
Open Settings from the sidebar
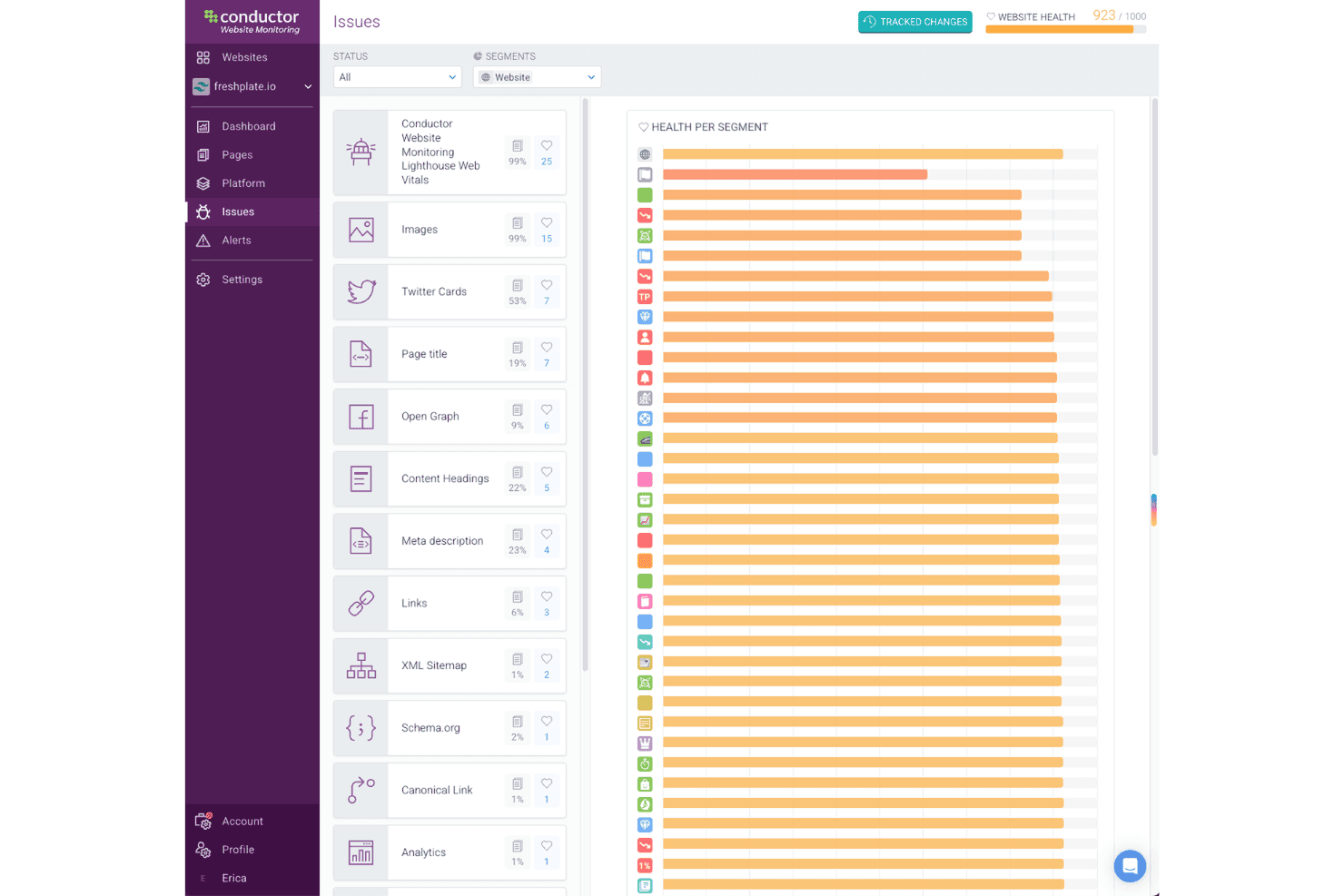click(242, 280)
